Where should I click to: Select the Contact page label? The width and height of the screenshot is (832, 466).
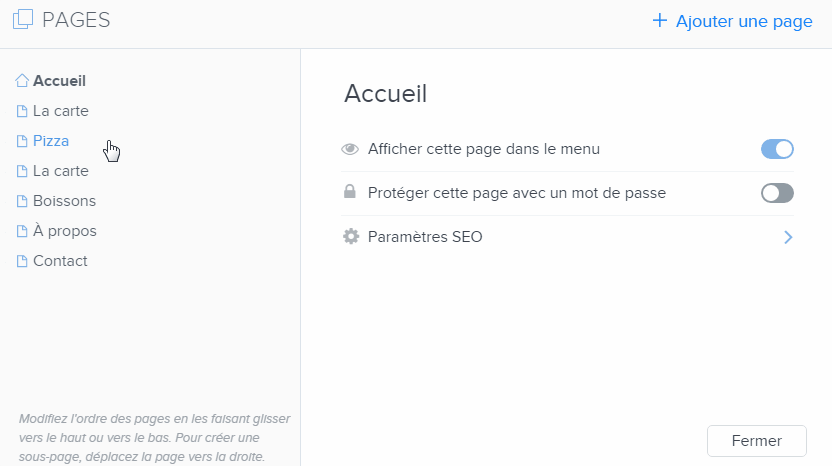(60, 261)
